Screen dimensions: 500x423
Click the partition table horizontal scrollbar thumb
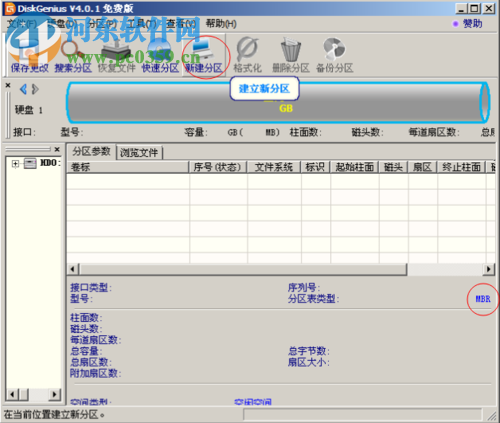point(243,269)
